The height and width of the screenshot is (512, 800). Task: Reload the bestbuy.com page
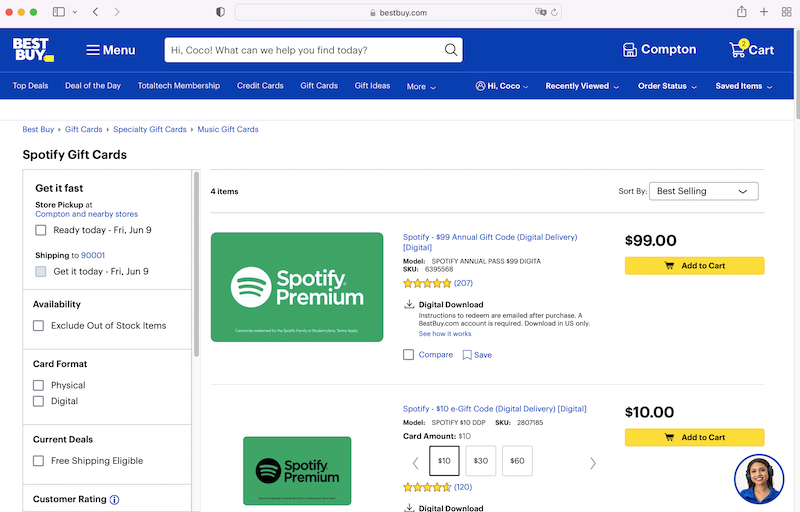[x=554, y=12]
